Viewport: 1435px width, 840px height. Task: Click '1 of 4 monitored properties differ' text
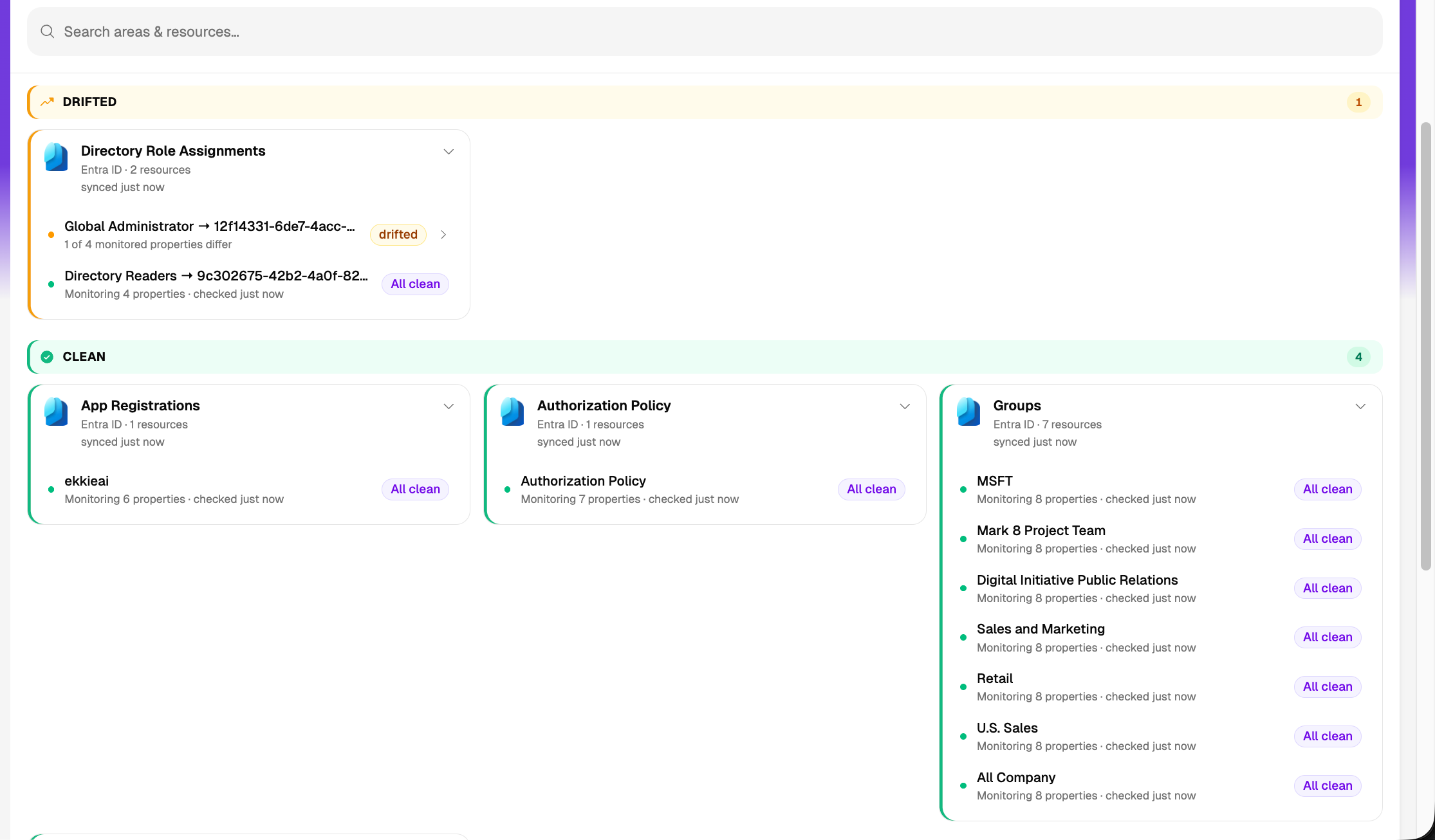tap(148, 244)
